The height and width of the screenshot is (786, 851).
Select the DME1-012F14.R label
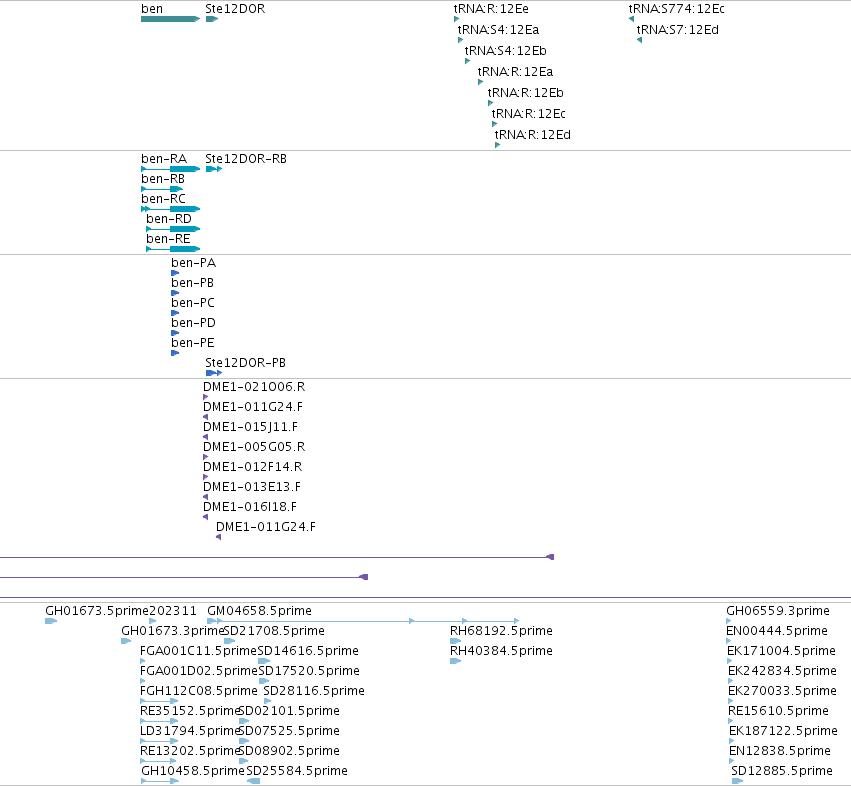pos(252,467)
